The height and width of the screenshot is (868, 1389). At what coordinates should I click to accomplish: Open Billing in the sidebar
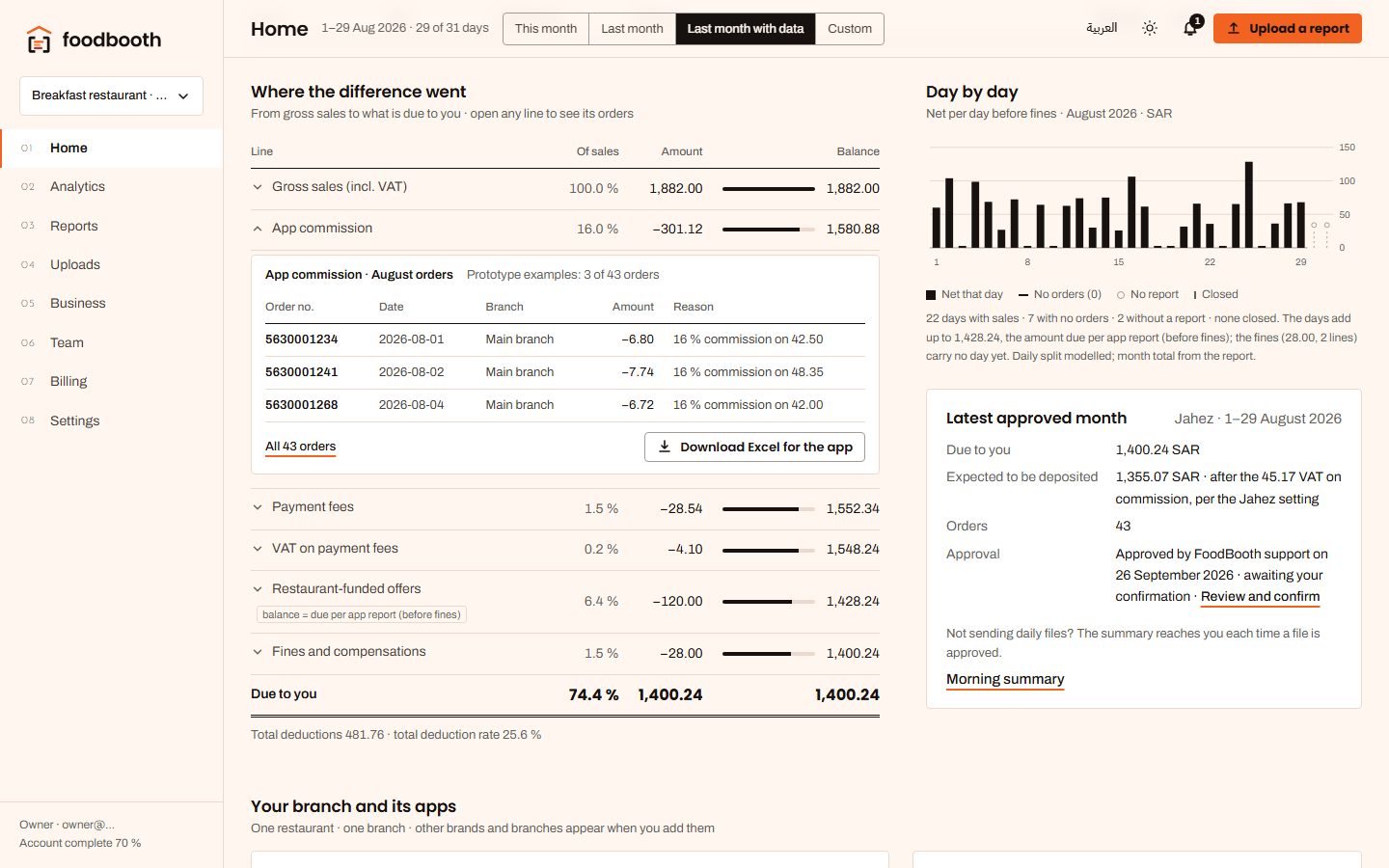pyautogui.click(x=111, y=381)
